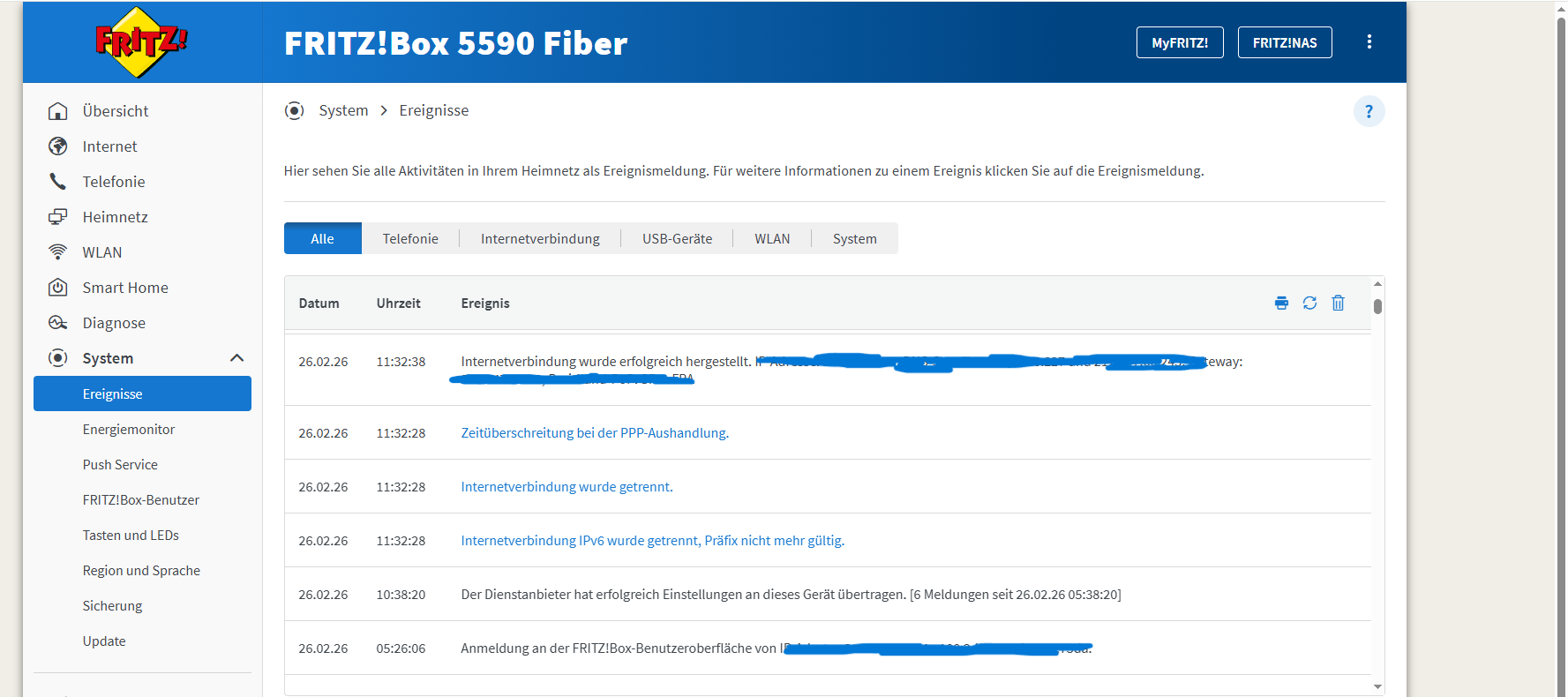Open 'Internetverbindung IPv6 wurde getrennt' event

point(653,541)
